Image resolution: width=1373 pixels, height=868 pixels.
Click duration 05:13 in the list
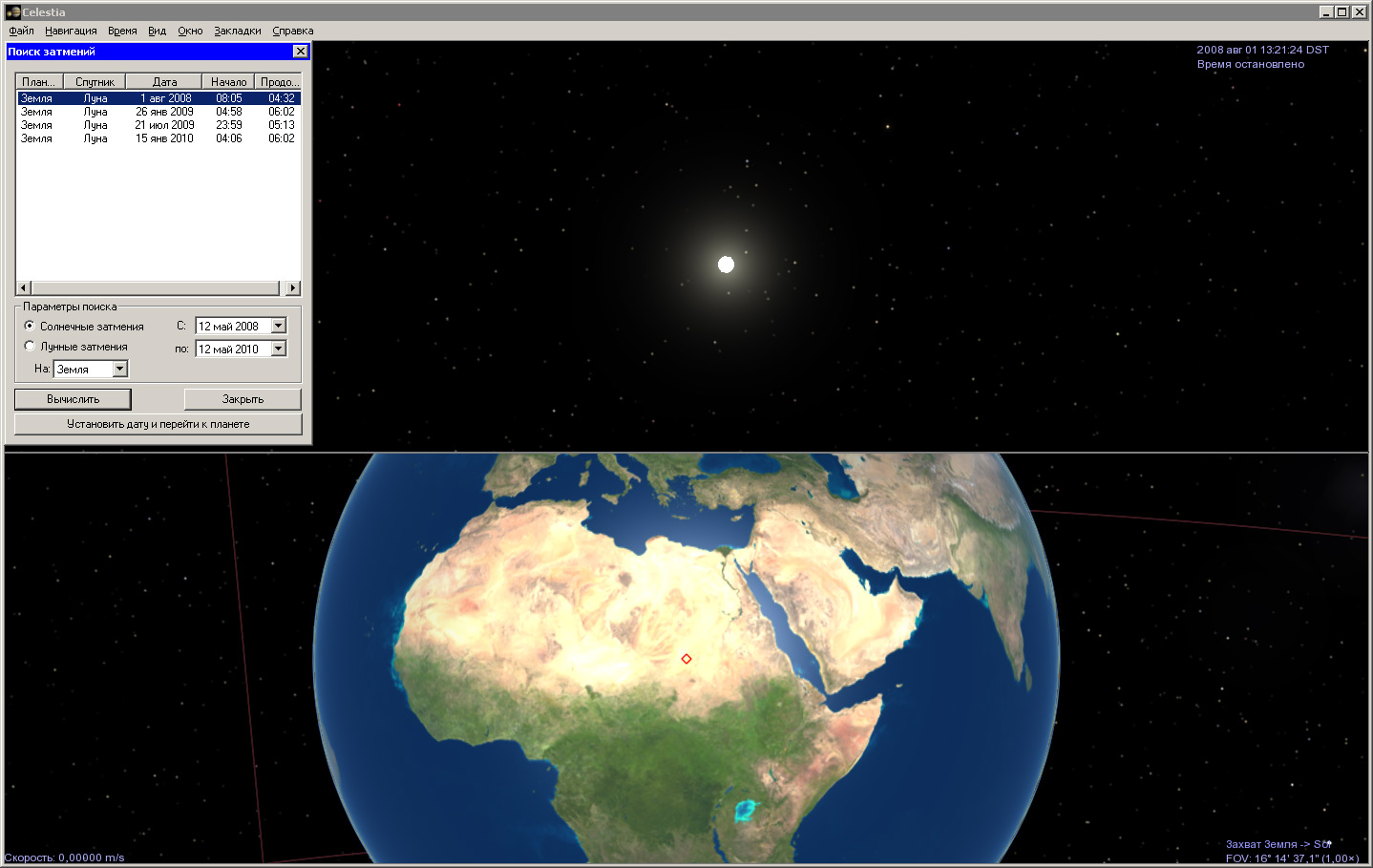[282, 125]
